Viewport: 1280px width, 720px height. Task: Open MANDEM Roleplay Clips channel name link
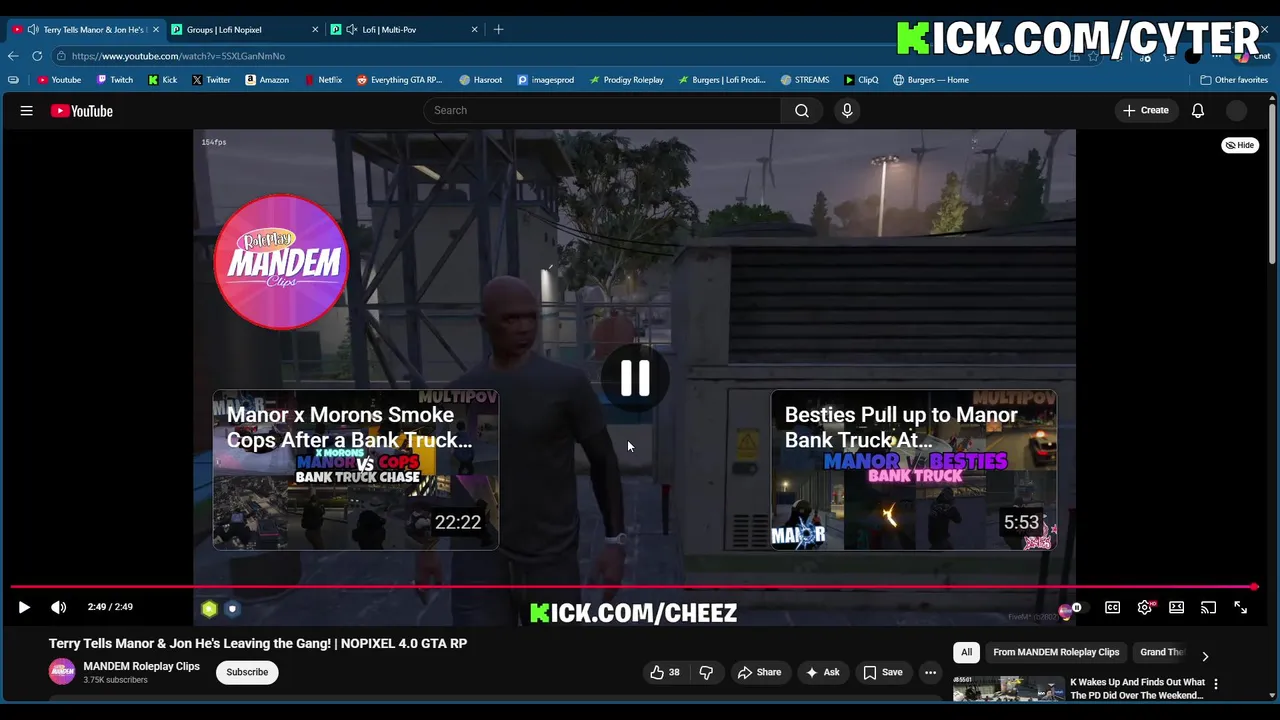coord(141,666)
